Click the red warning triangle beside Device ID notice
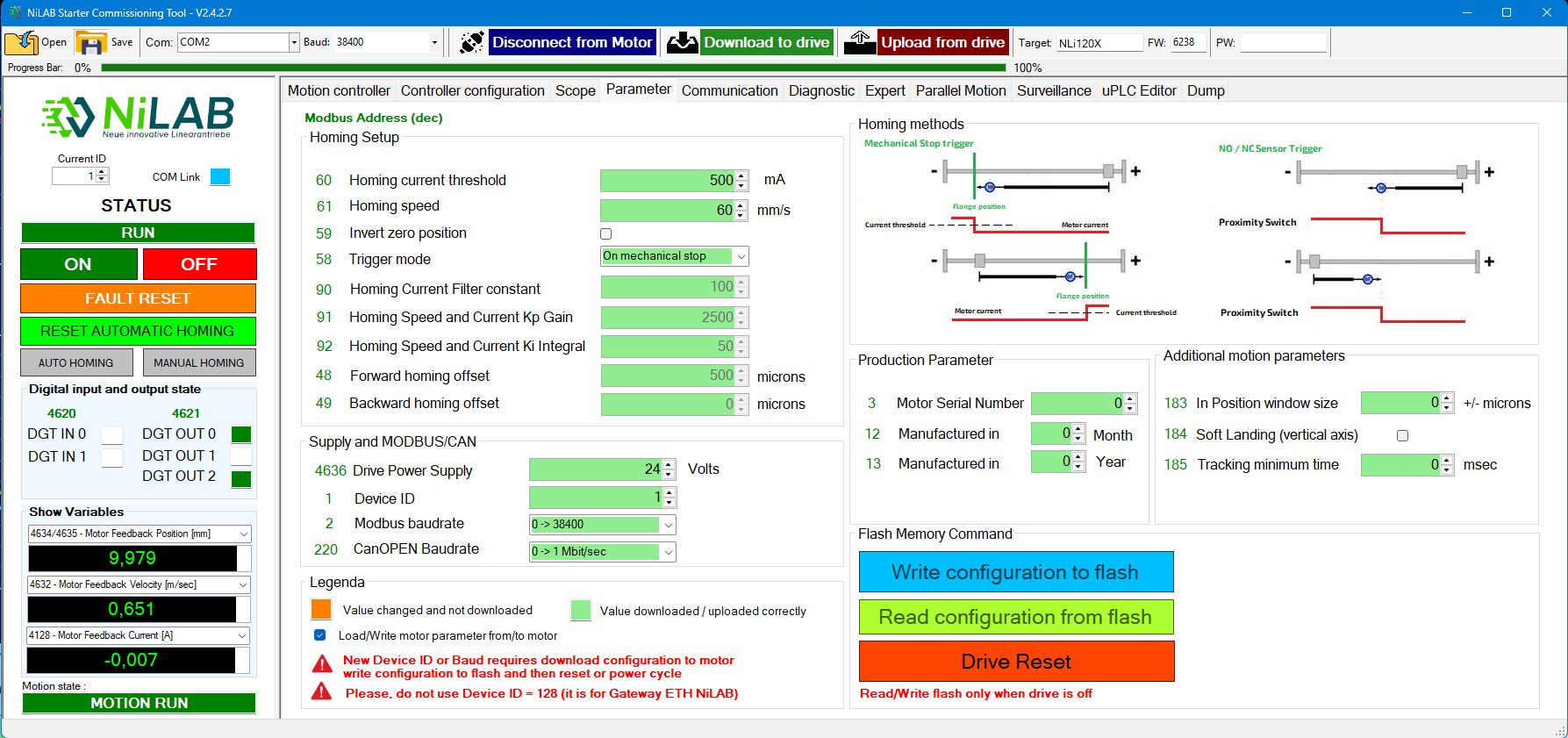 tap(322, 664)
